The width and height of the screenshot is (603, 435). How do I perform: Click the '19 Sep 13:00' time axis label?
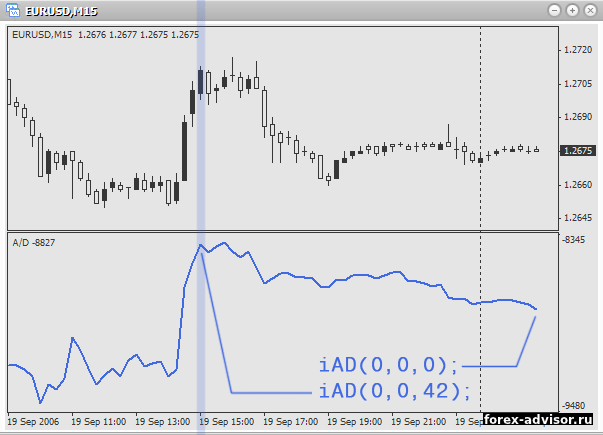163,422
